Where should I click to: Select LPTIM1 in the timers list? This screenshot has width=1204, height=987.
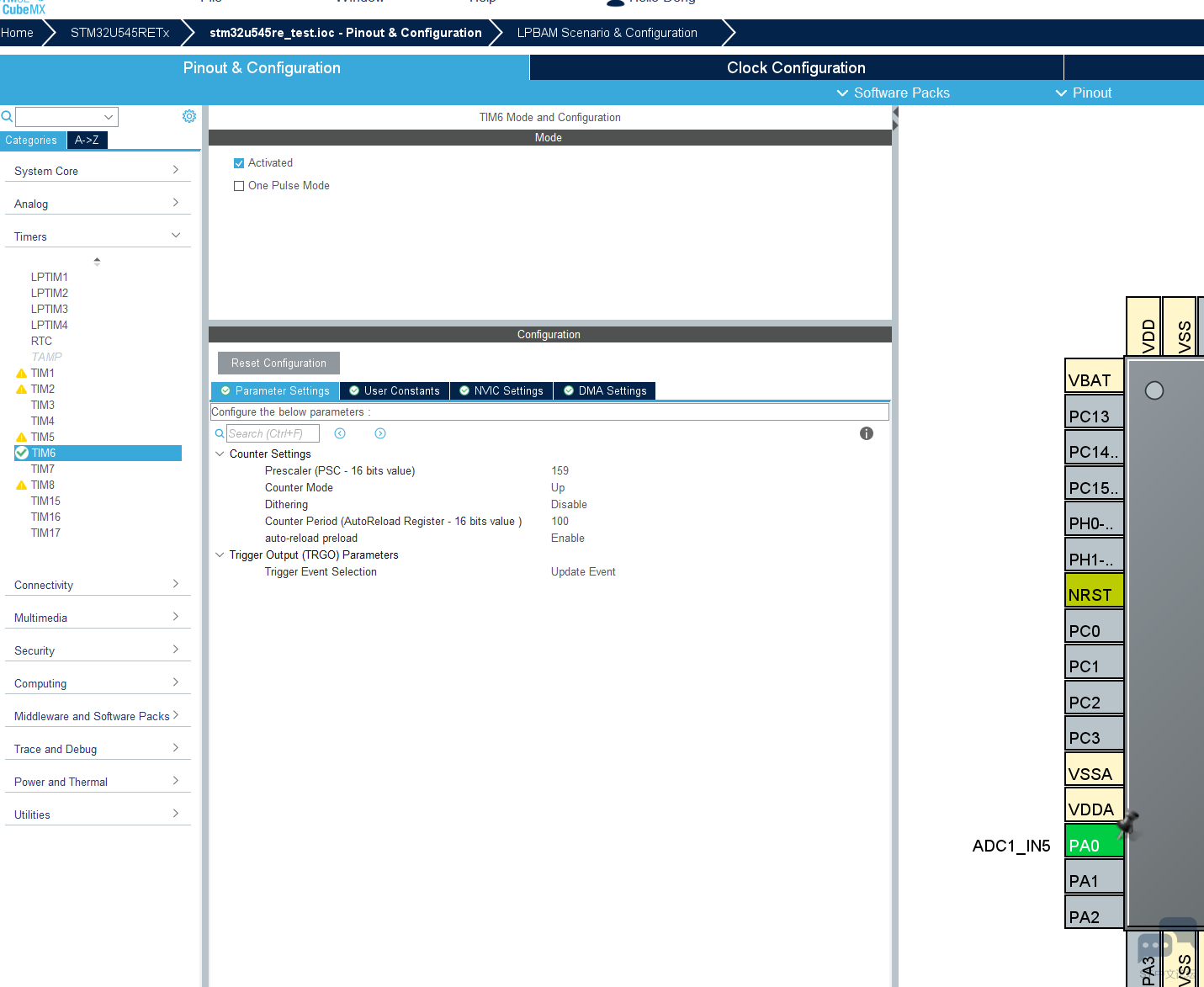(50, 277)
